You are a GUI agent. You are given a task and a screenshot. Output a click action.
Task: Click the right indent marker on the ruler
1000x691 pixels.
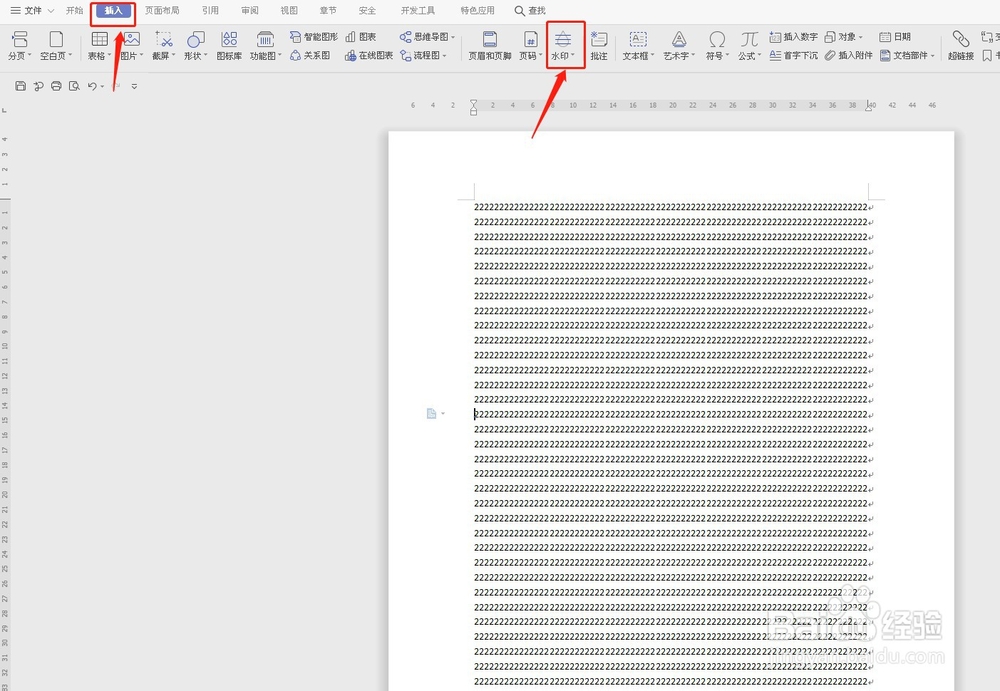click(869, 106)
